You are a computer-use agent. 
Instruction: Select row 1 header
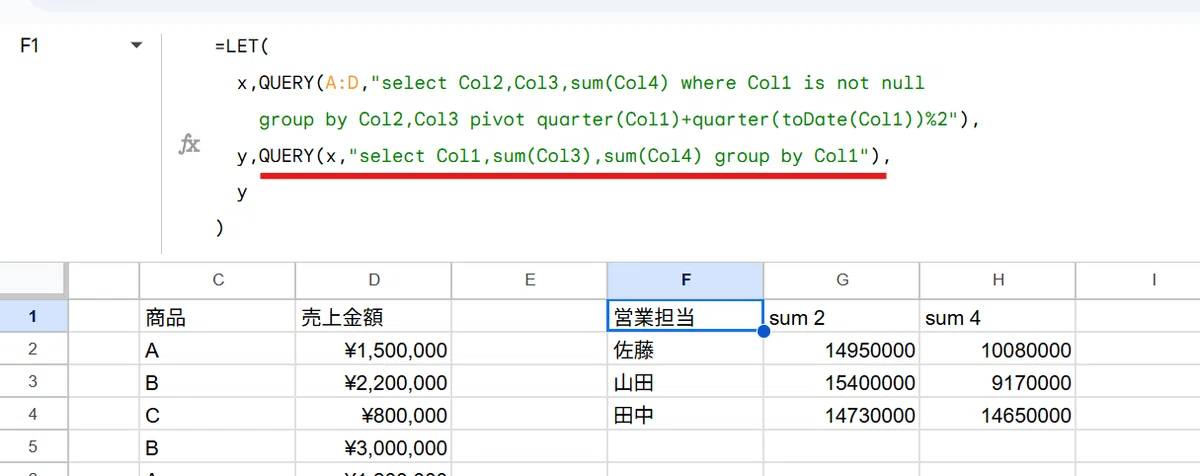pos(32,317)
